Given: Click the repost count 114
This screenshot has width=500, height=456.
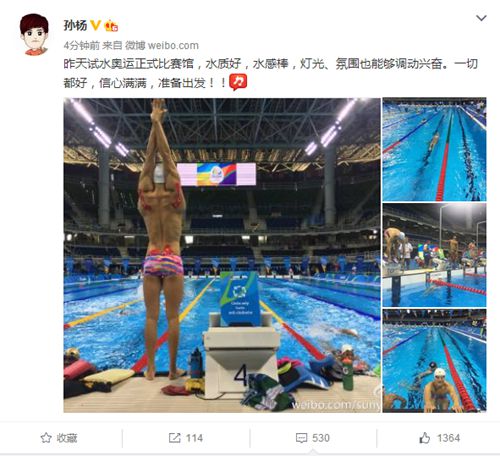Looking at the screenshot, I should [x=194, y=438].
